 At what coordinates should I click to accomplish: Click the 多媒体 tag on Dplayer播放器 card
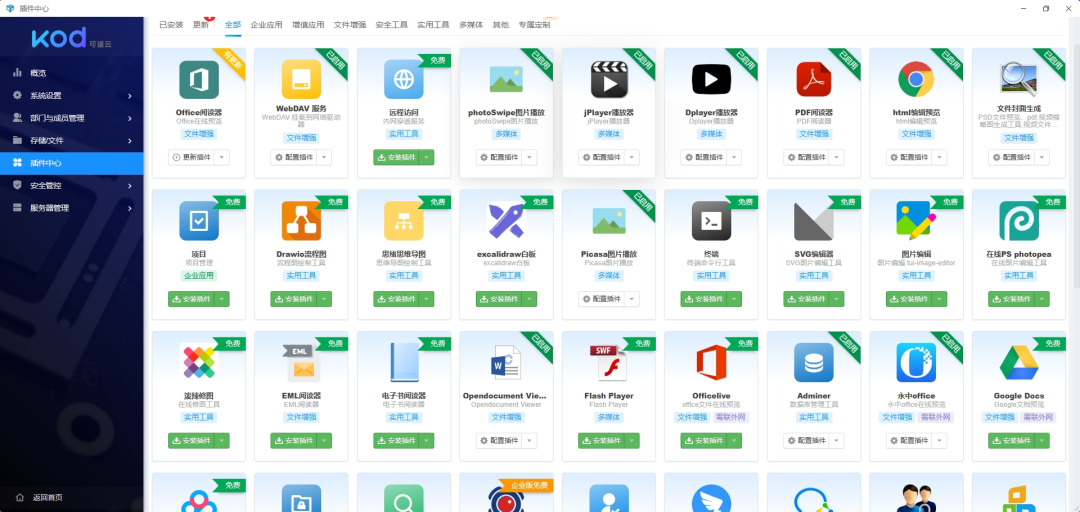point(712,134)
